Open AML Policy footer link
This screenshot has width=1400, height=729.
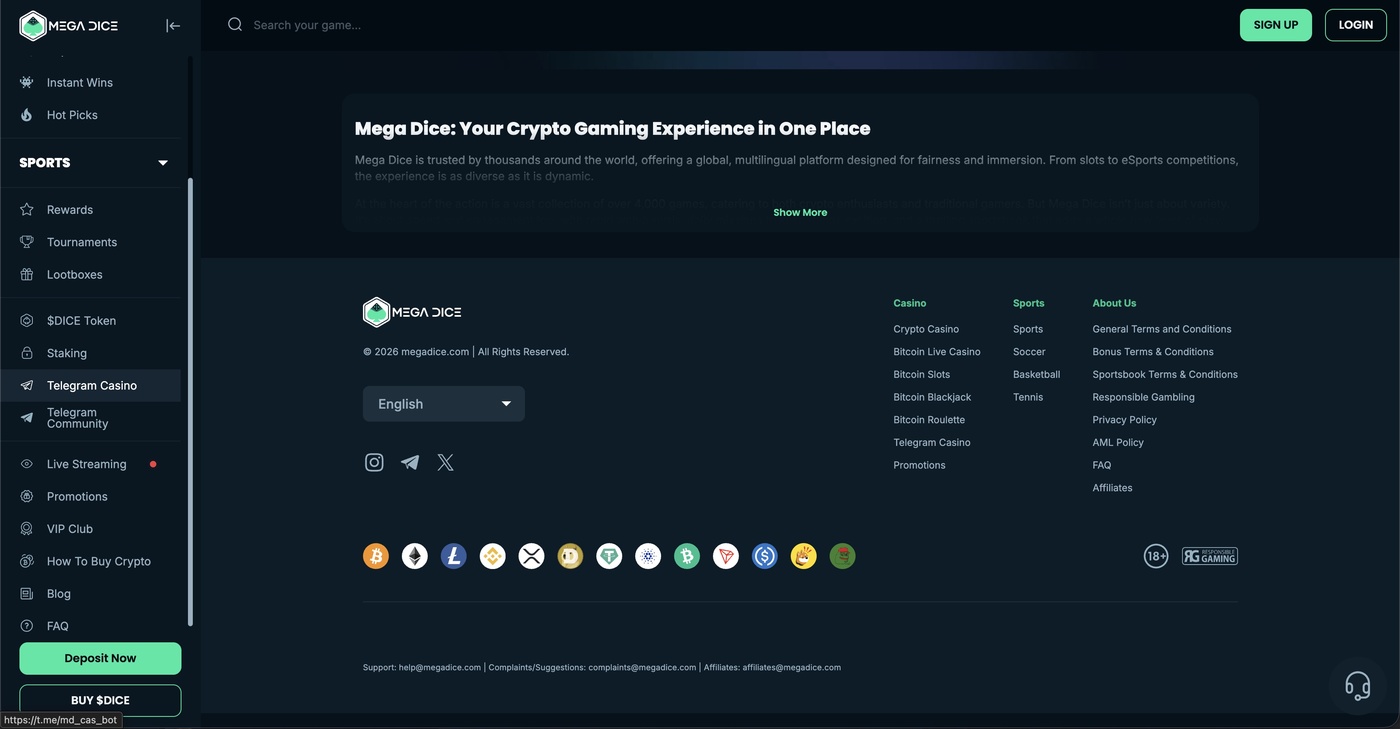(1118, 442)
